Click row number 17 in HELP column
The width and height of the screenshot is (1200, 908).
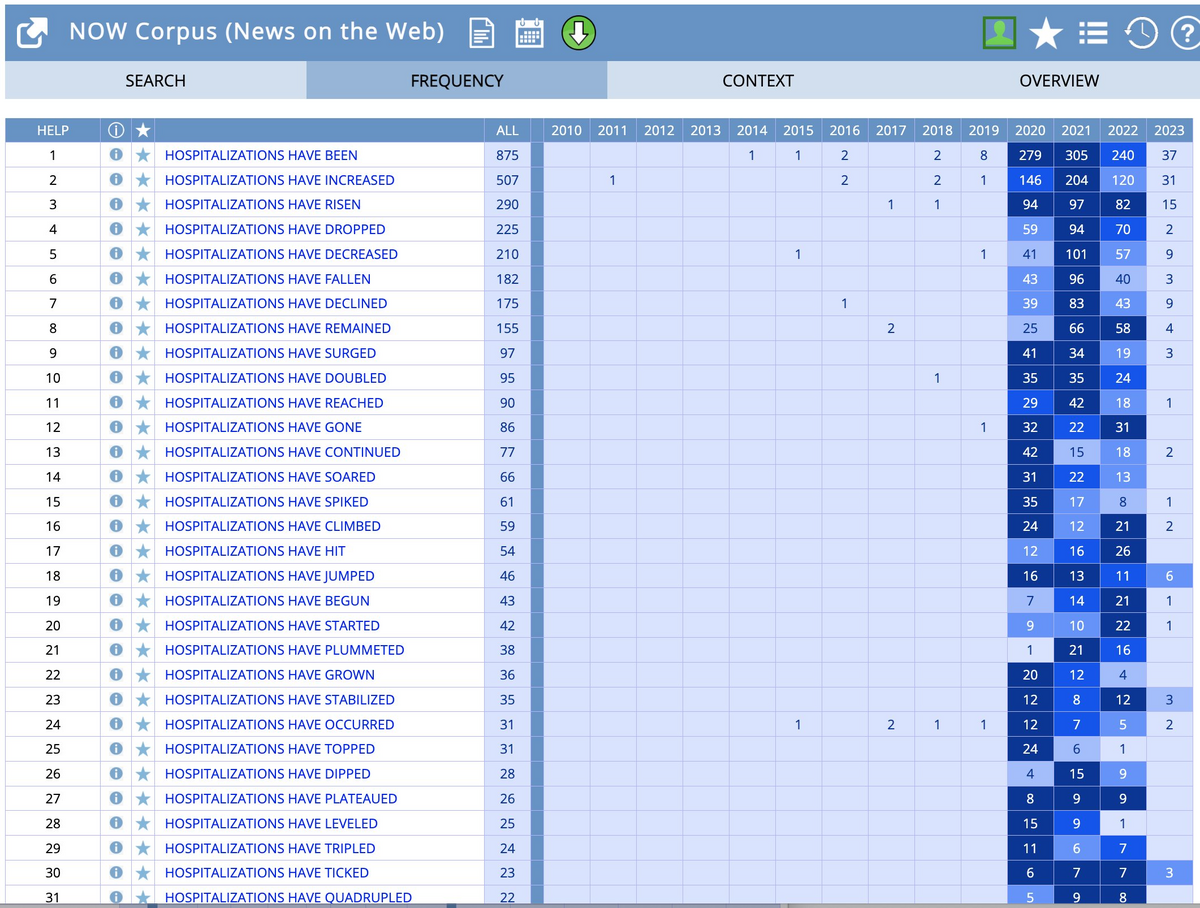(53, 551)
